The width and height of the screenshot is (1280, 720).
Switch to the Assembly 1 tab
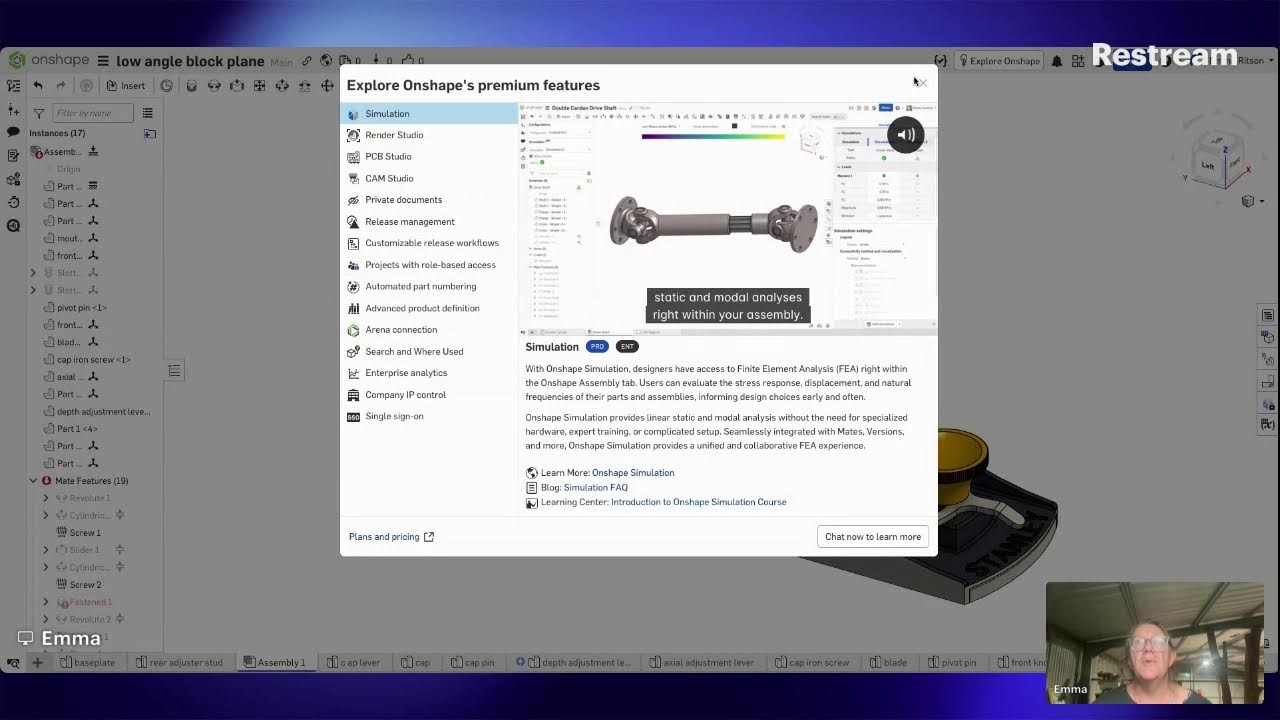275,662
